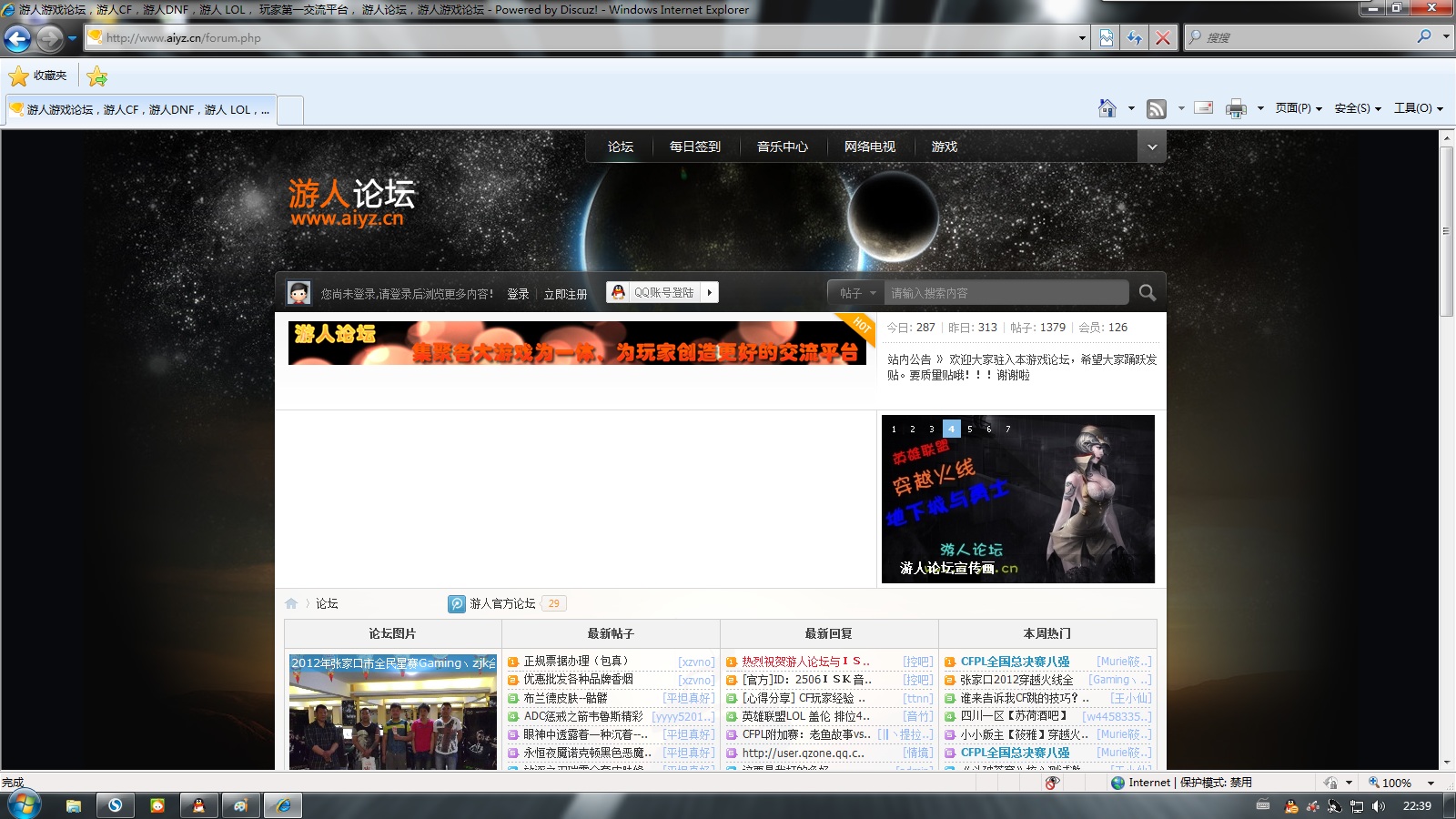The width and height of the screenshot is (1456, 819).
Task: Click the network tray icon
Action: coord(1357,806)
